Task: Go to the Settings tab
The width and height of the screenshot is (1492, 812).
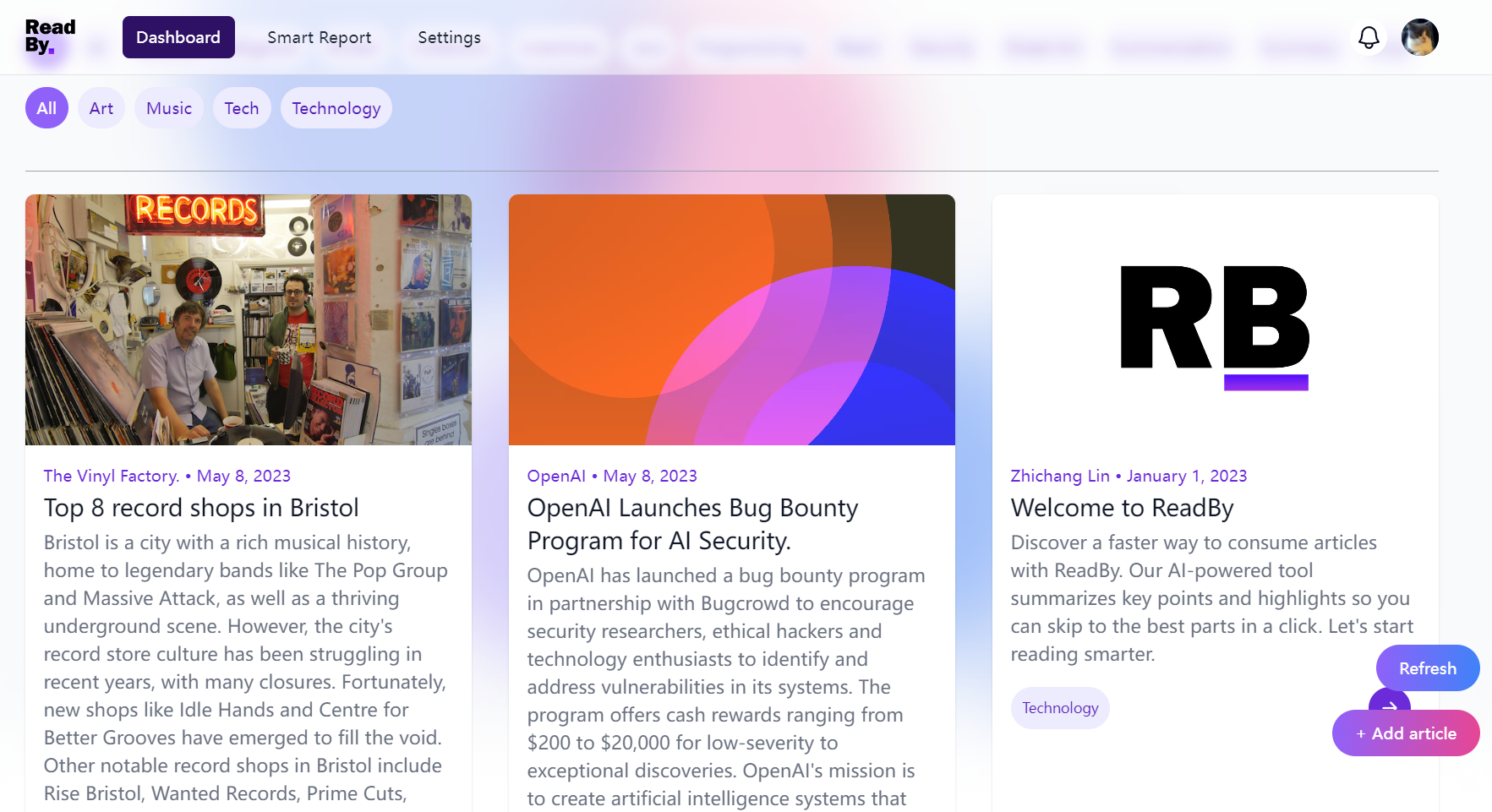Action: tap(449, 37)
